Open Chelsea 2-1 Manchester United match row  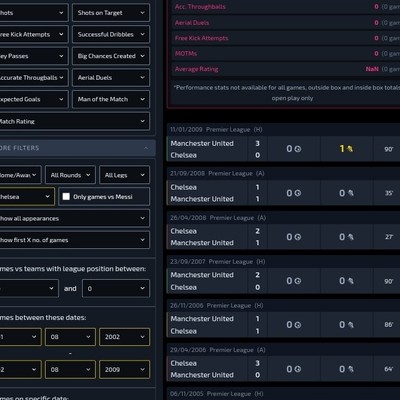point(283,237)
